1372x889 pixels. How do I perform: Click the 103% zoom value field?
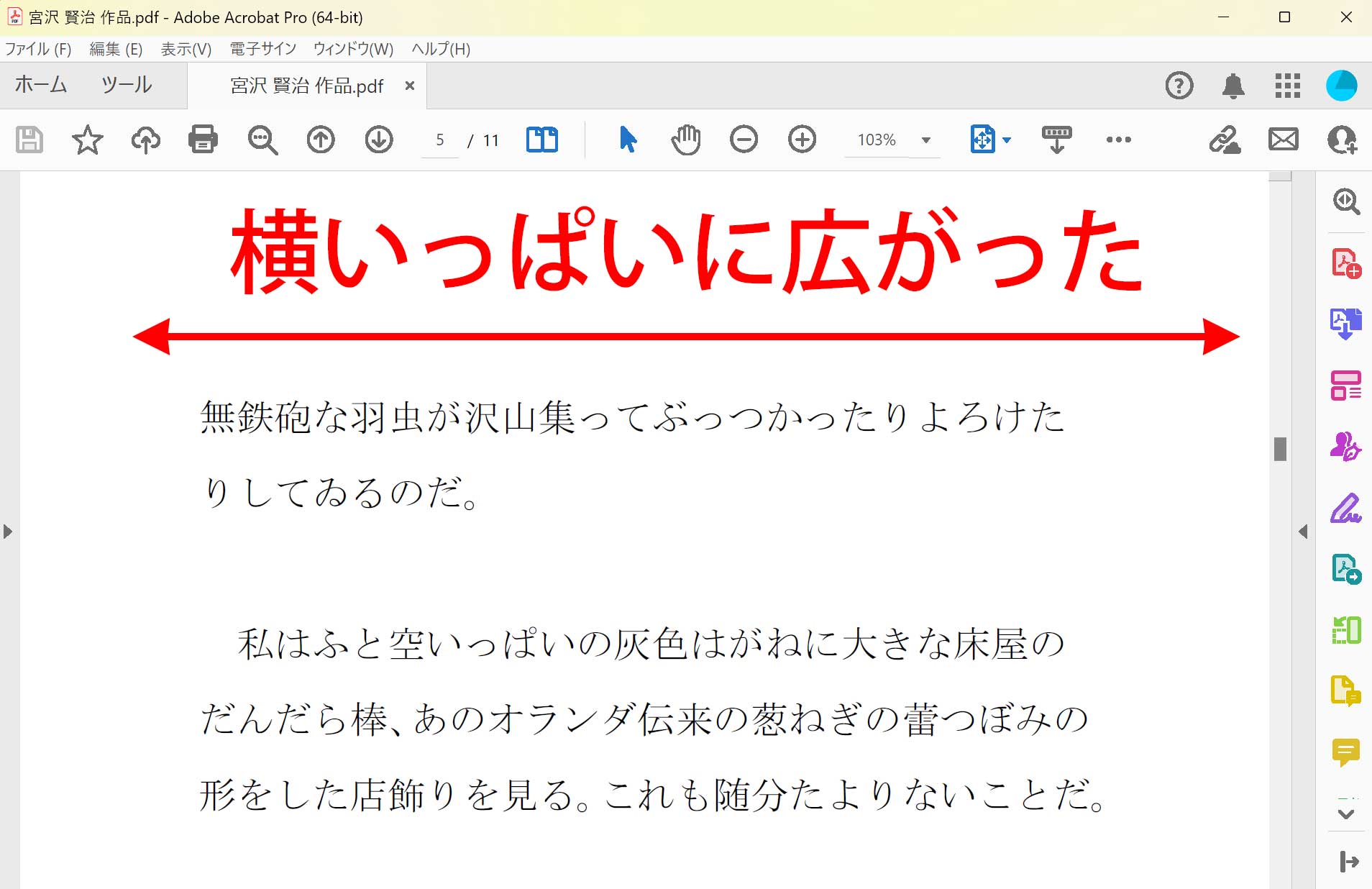click(877, 140)
